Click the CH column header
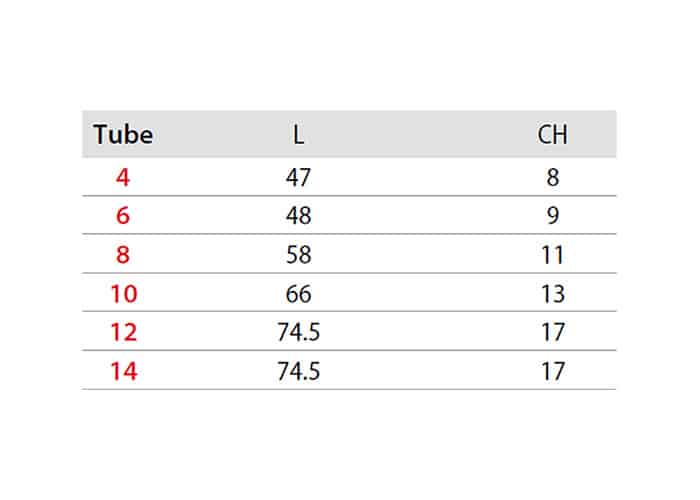The image size is (700, 500). (552, 134)
